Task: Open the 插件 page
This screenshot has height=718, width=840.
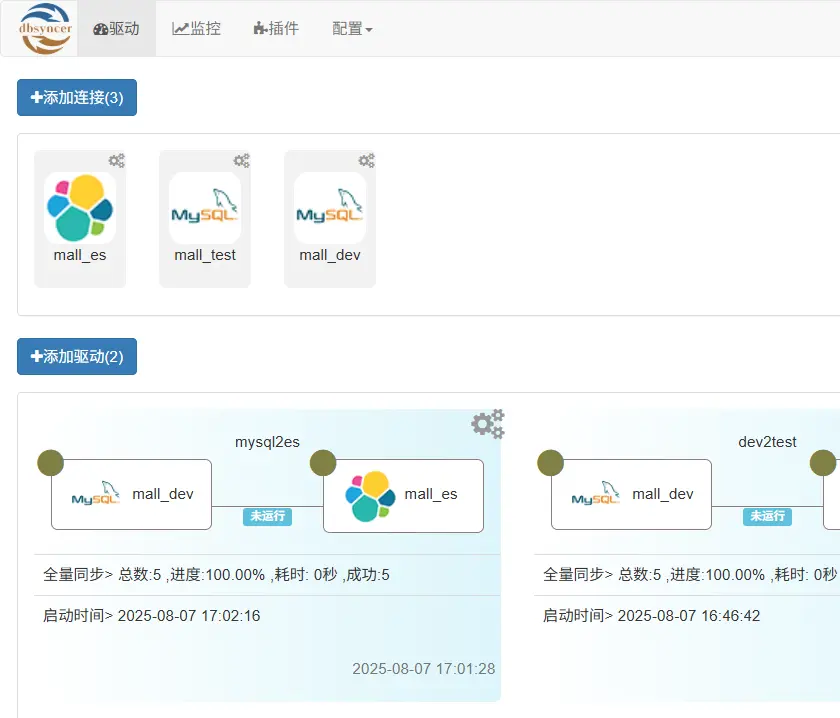Action: [276, 28]
